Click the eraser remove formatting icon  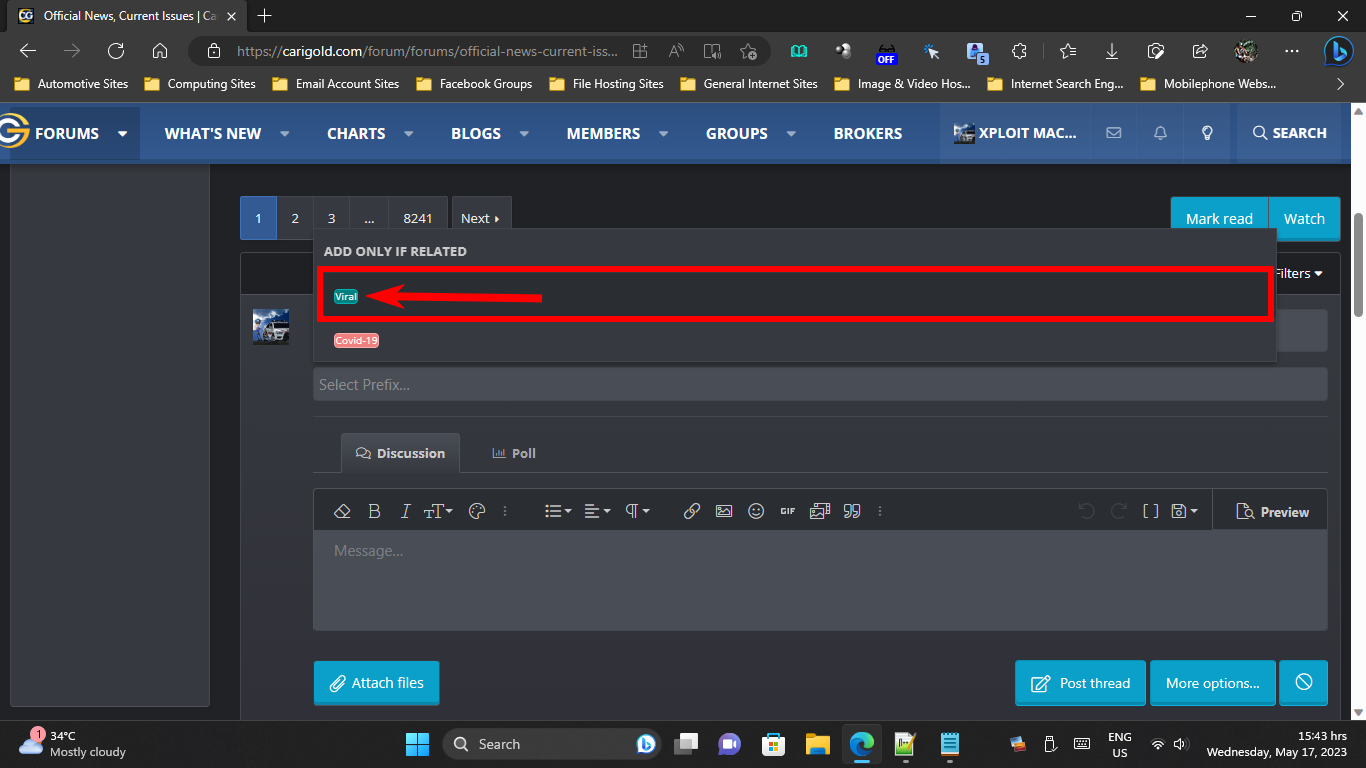click(x=342, y=511)
